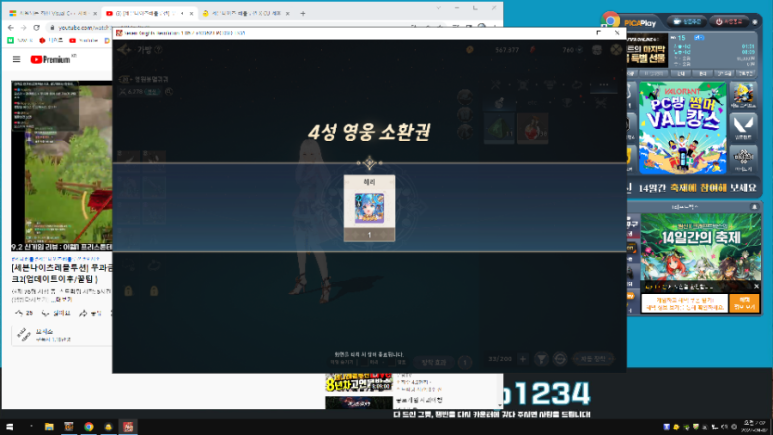This screenshot has width=773, height=435.
Task: Click the notification bell in PICAPlay lower panel
Action: tap(754, 207)
